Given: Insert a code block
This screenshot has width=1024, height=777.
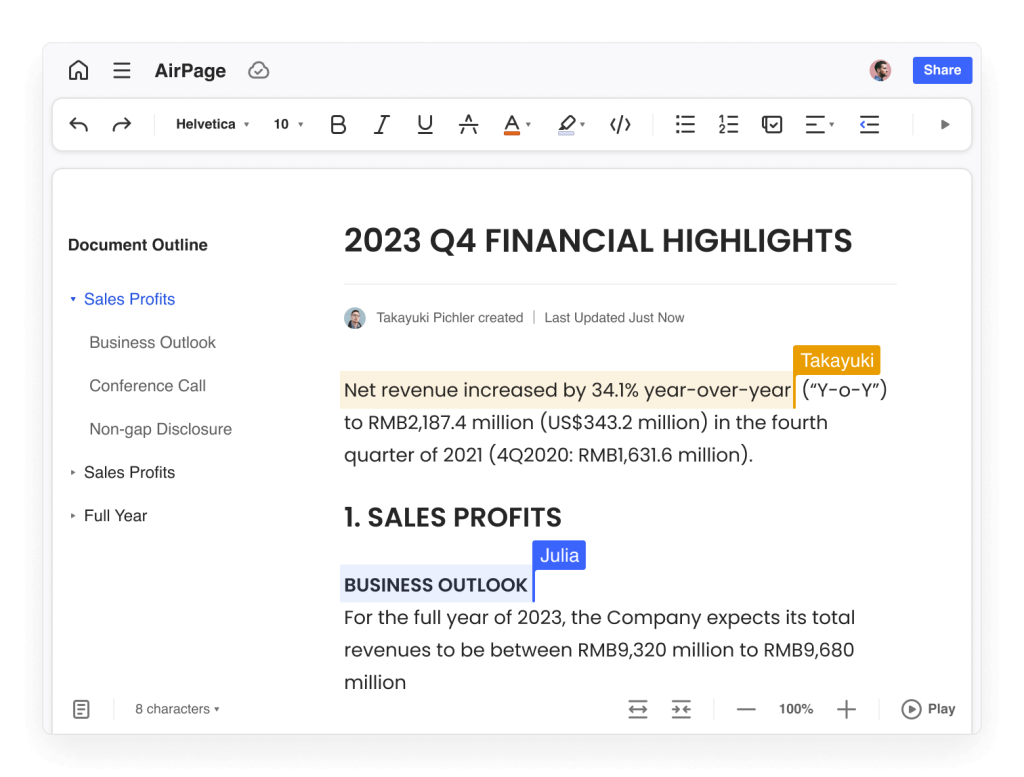Looking at the screenshot, I should click(620, 124).
